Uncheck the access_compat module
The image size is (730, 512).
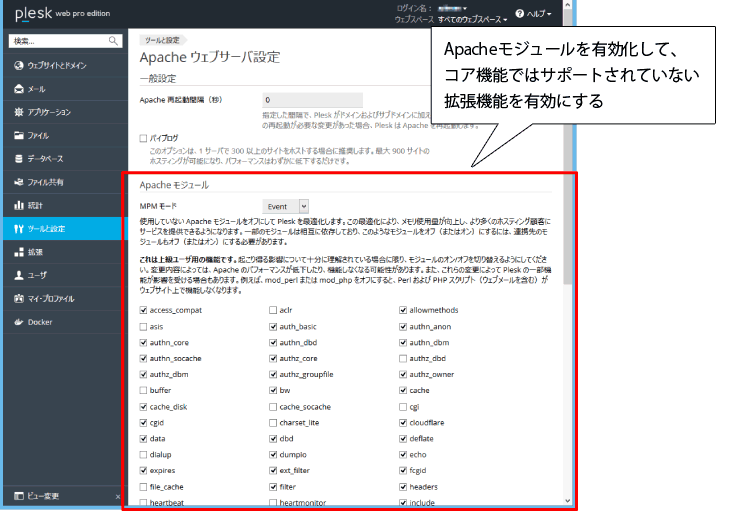point(143,310)
